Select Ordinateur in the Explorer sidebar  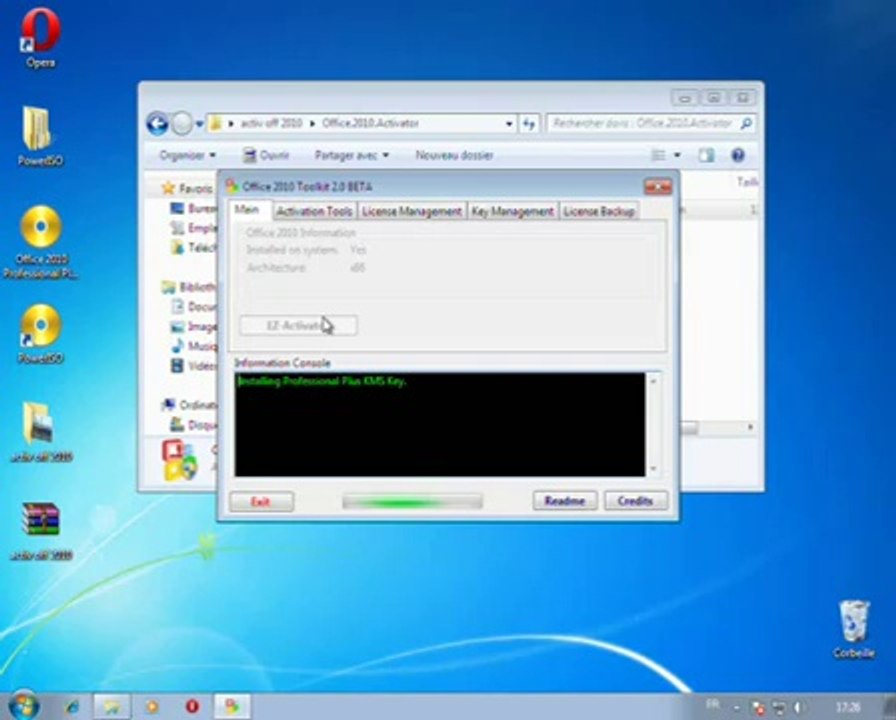tap(189, 405)
